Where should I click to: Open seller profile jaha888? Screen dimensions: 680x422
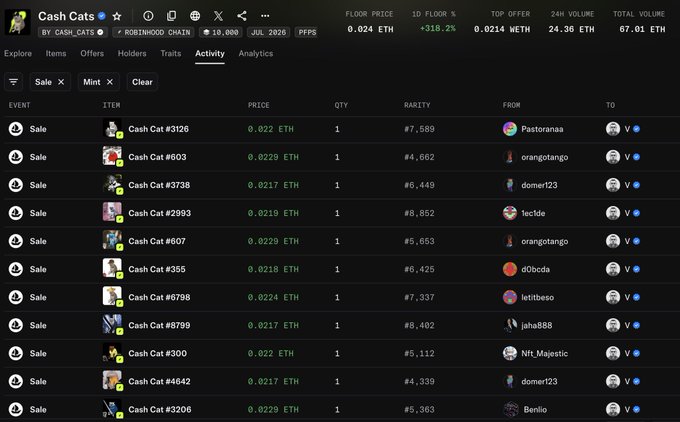click(x=536, y=325)
